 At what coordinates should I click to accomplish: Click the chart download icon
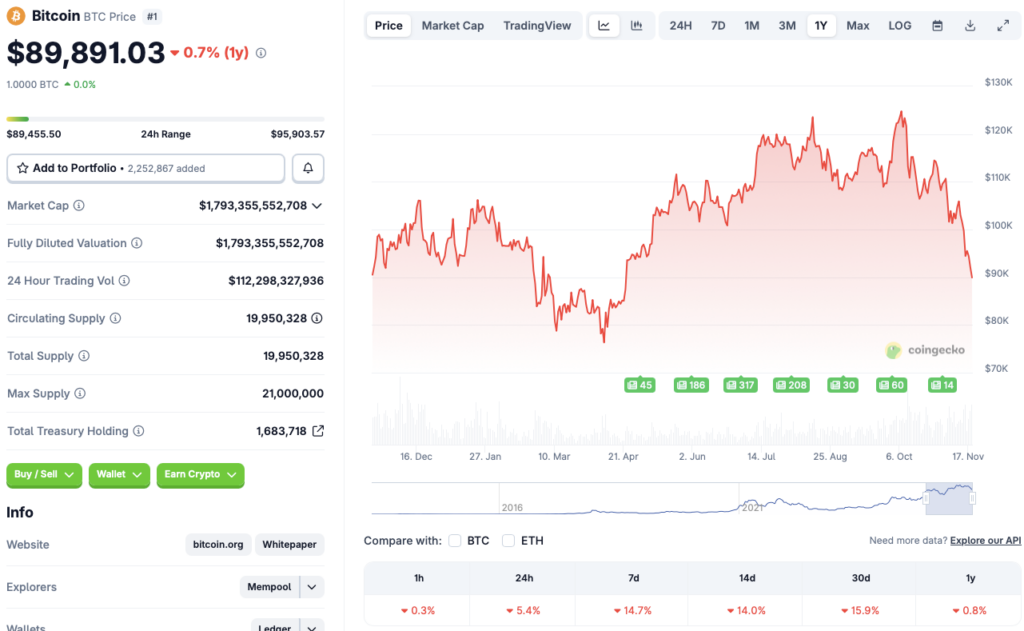pos(970,25)
